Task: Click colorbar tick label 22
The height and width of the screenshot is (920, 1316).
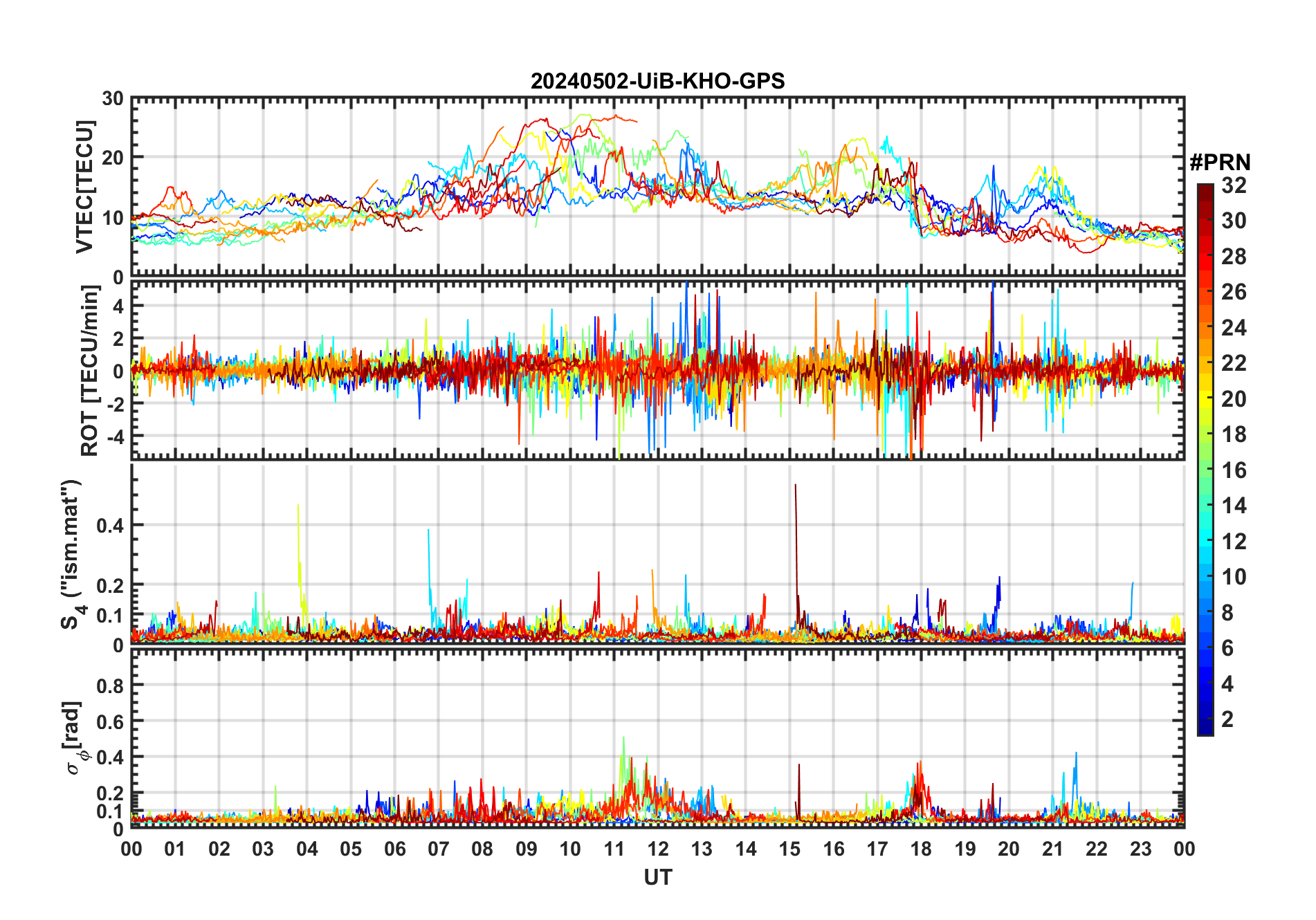Action: click(1234, 363)
